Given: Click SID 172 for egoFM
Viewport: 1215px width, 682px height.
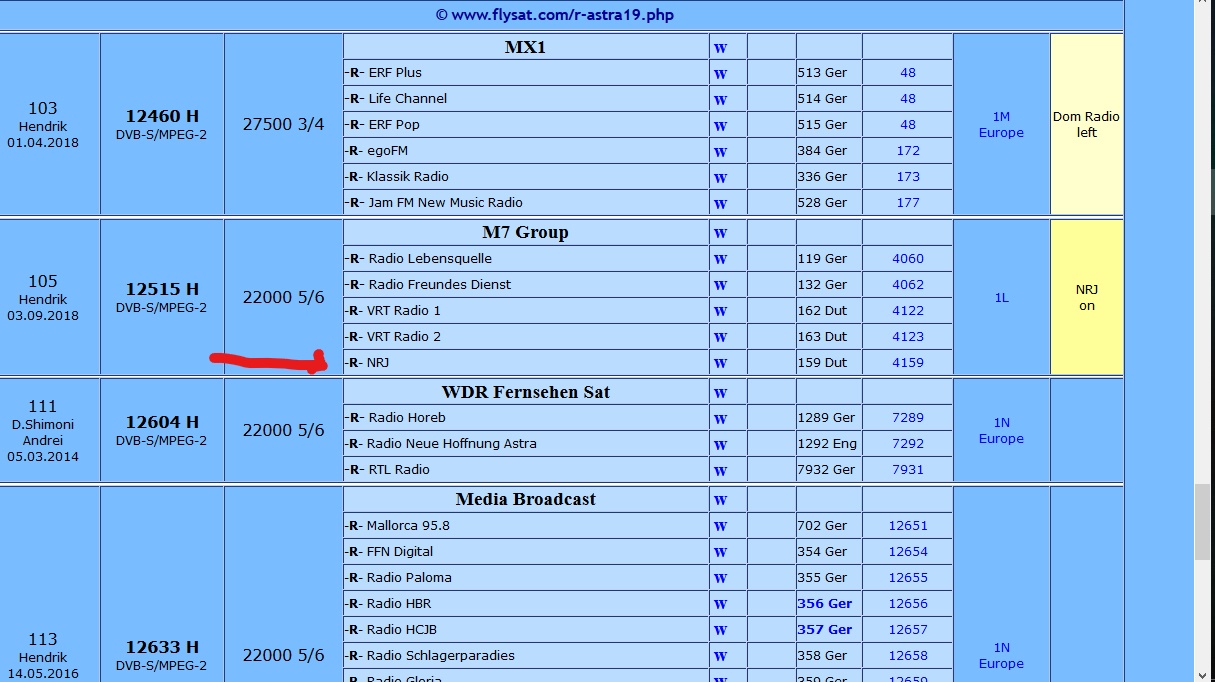Looking at the screenshot, I should pyautogui.click(x=908, y=151).
